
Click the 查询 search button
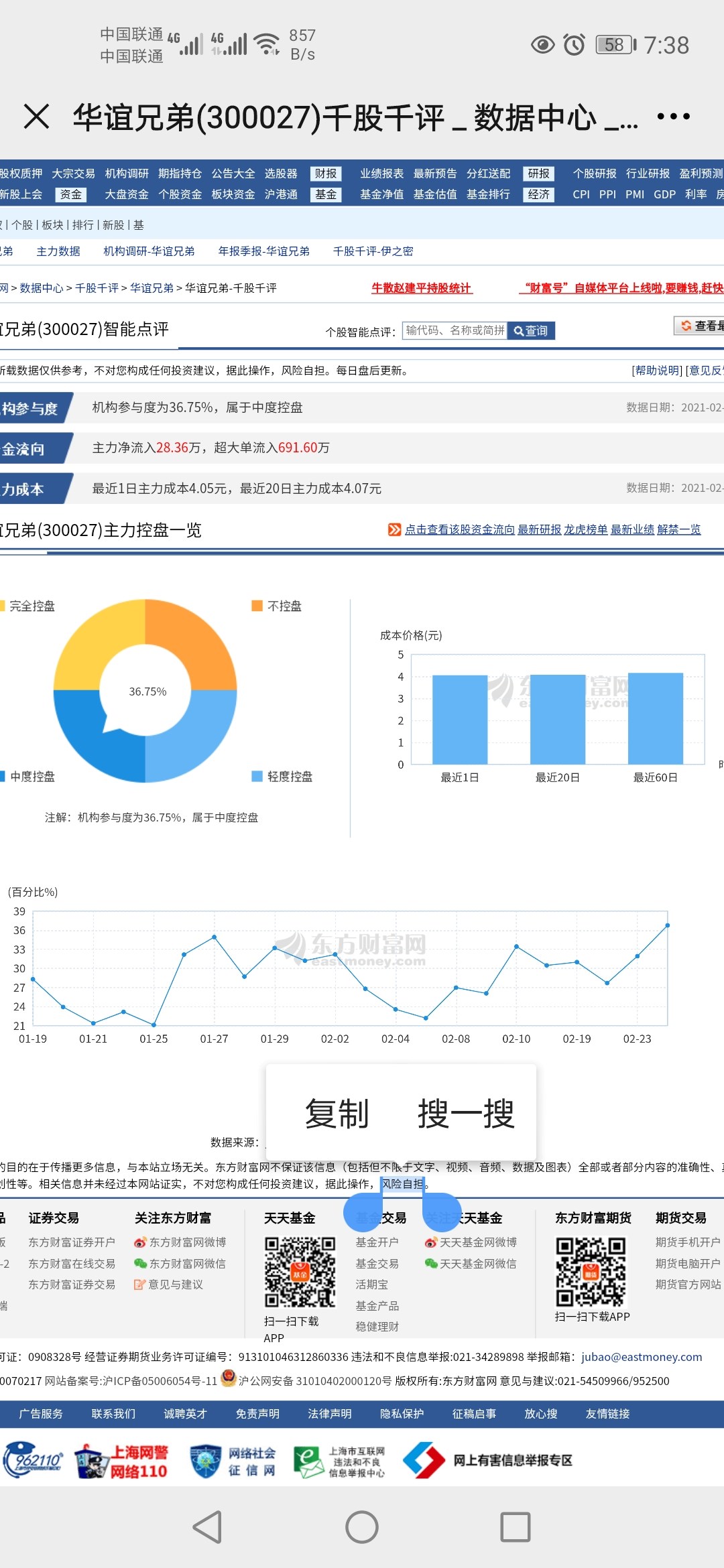click(531, 330)
